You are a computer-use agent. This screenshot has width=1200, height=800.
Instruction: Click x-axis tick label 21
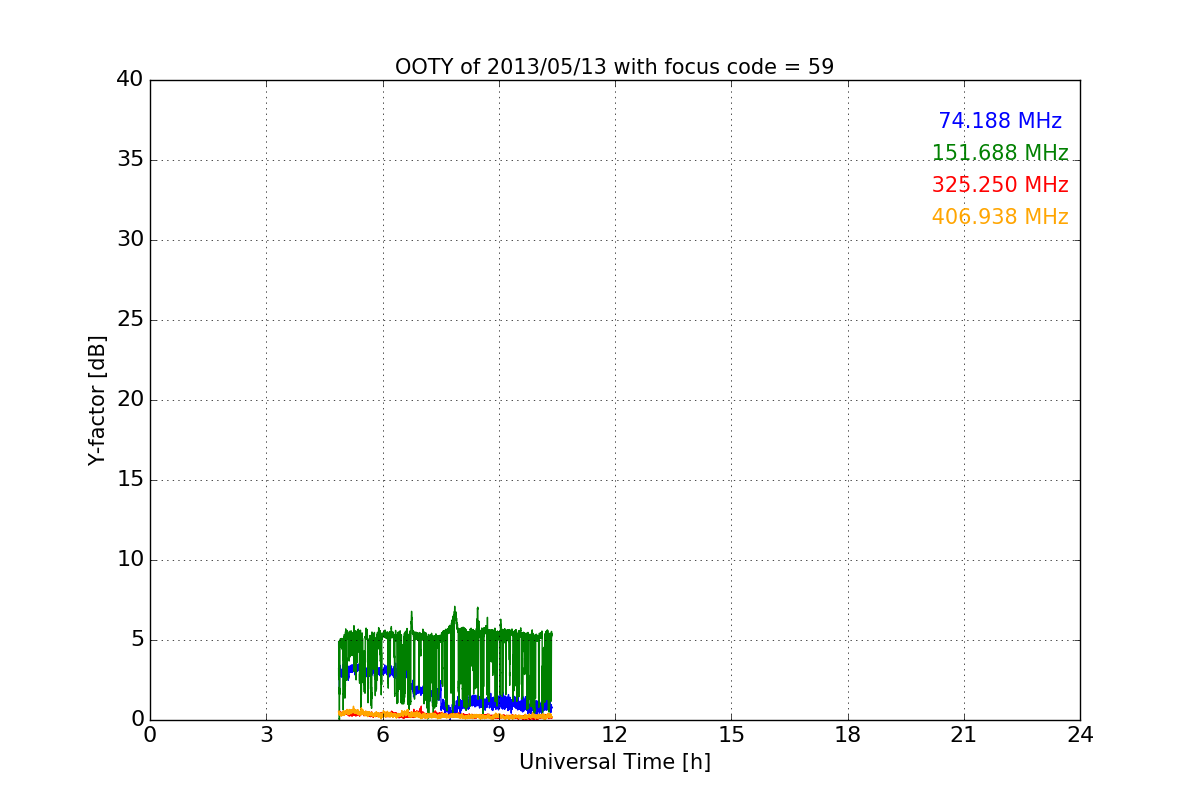[x=964, y=735]
